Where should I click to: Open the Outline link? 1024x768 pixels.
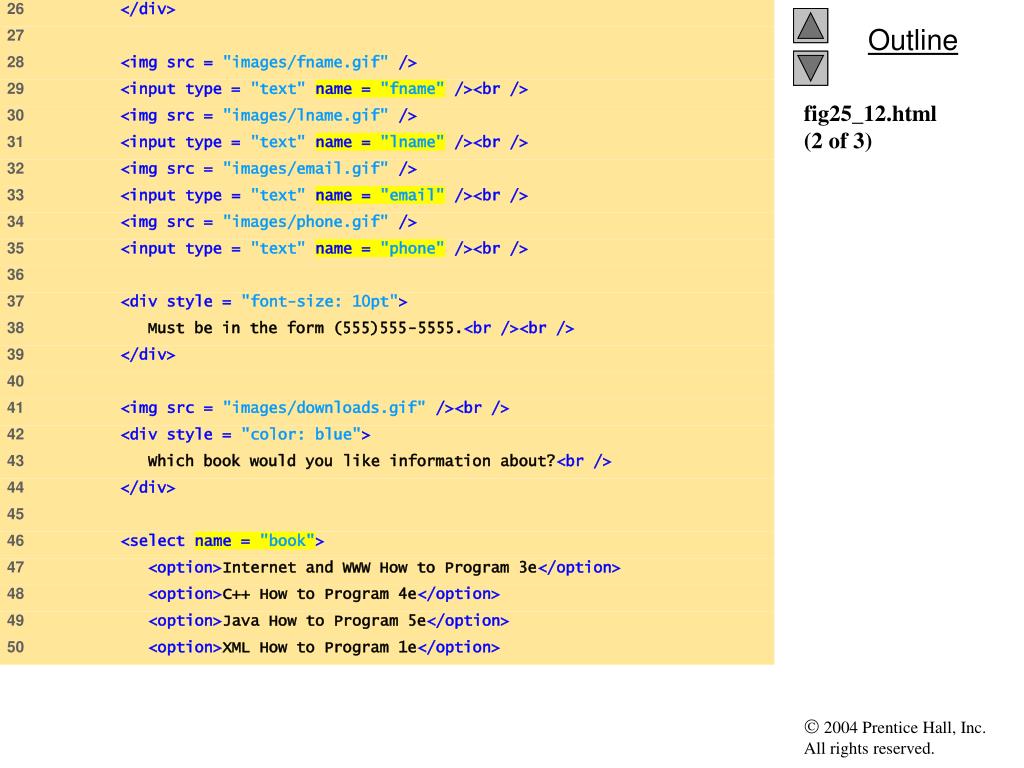912,40
